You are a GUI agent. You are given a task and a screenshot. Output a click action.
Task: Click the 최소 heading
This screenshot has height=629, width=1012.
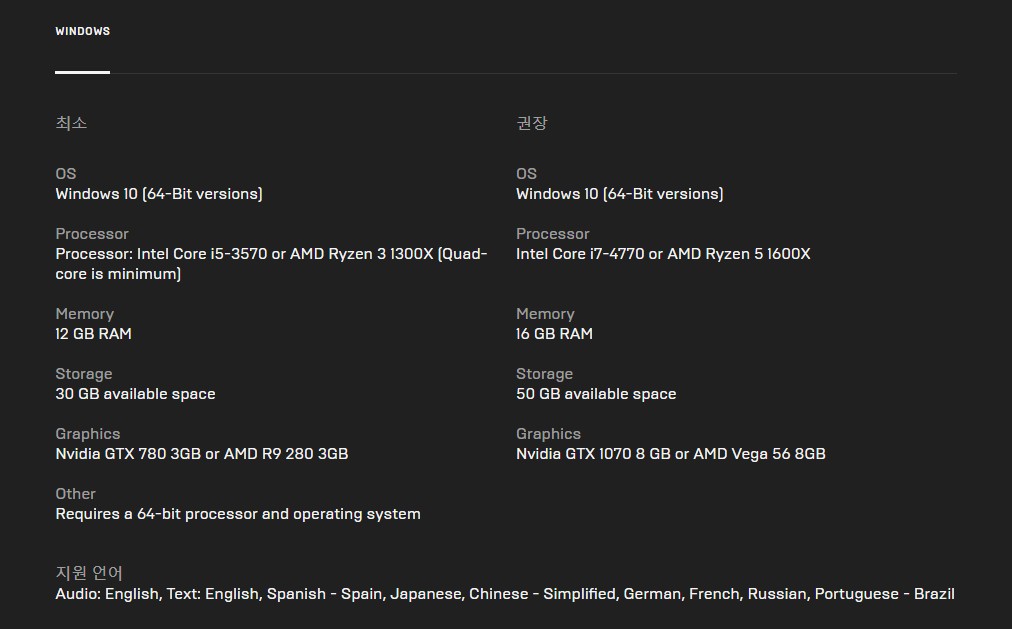click(x=71, y=123)
